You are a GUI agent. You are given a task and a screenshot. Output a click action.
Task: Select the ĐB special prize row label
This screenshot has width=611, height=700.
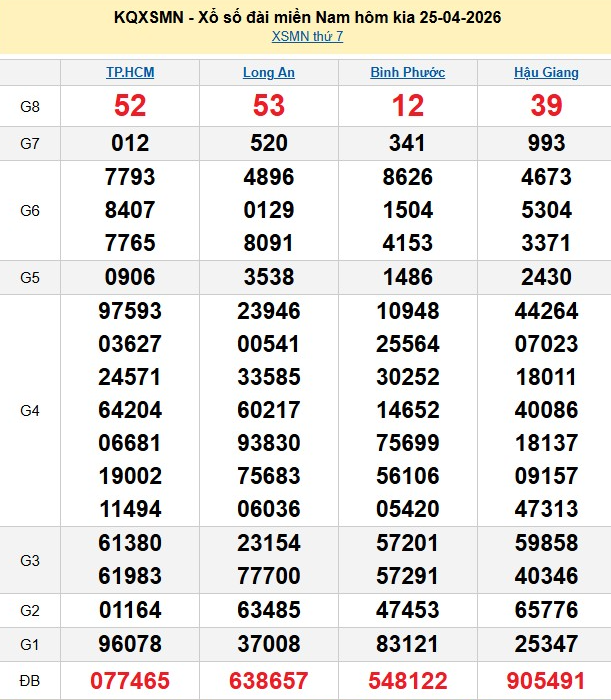point(30,681)
